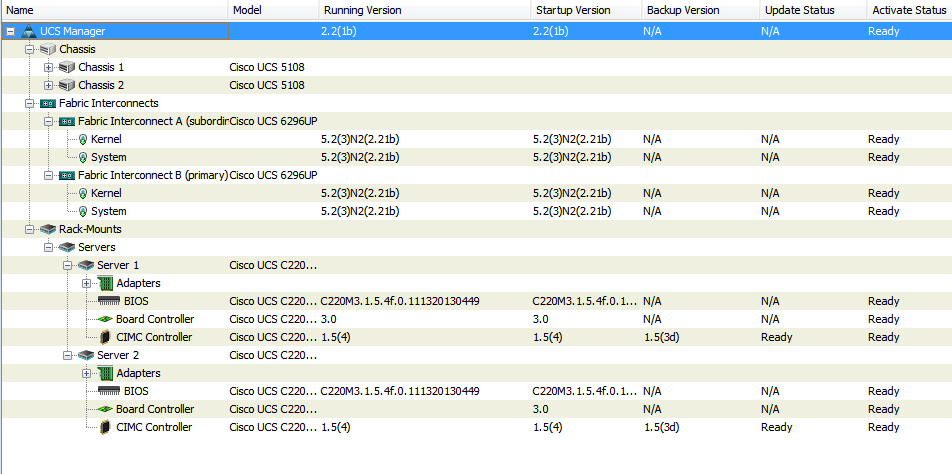Image resolution: width=952 pixels, height=474 pixels.
Task: Sort by Backup Version column header
Action: pyautogui.click(x=701, y=10)
